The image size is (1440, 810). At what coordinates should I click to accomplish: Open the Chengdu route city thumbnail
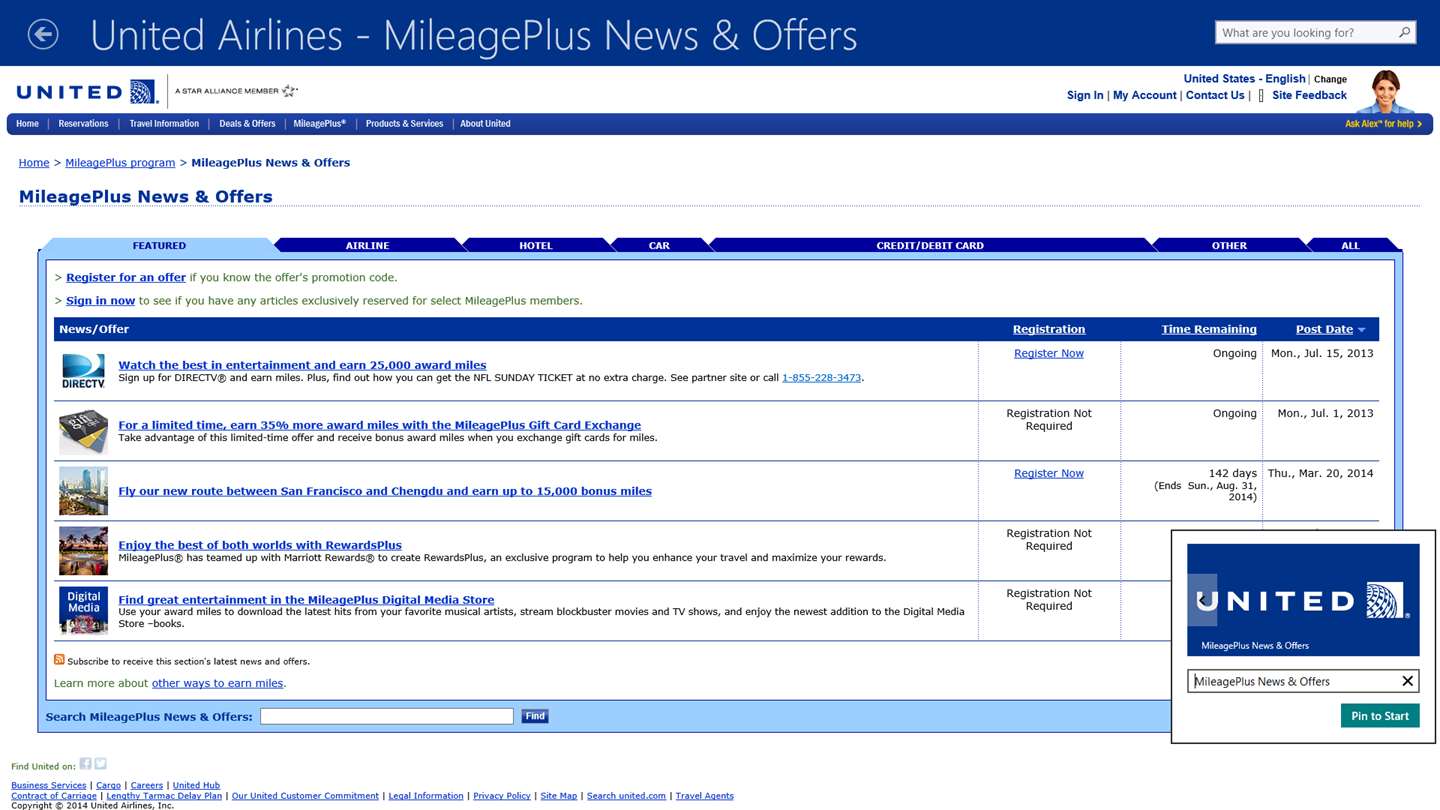pos(83,491)
